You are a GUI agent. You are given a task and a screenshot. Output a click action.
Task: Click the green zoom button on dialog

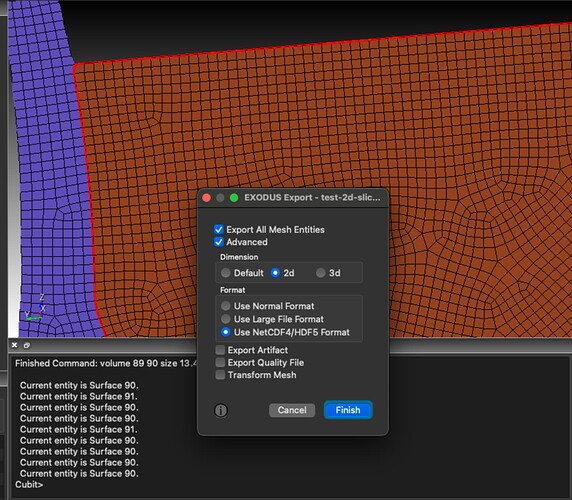click(234, 198)
